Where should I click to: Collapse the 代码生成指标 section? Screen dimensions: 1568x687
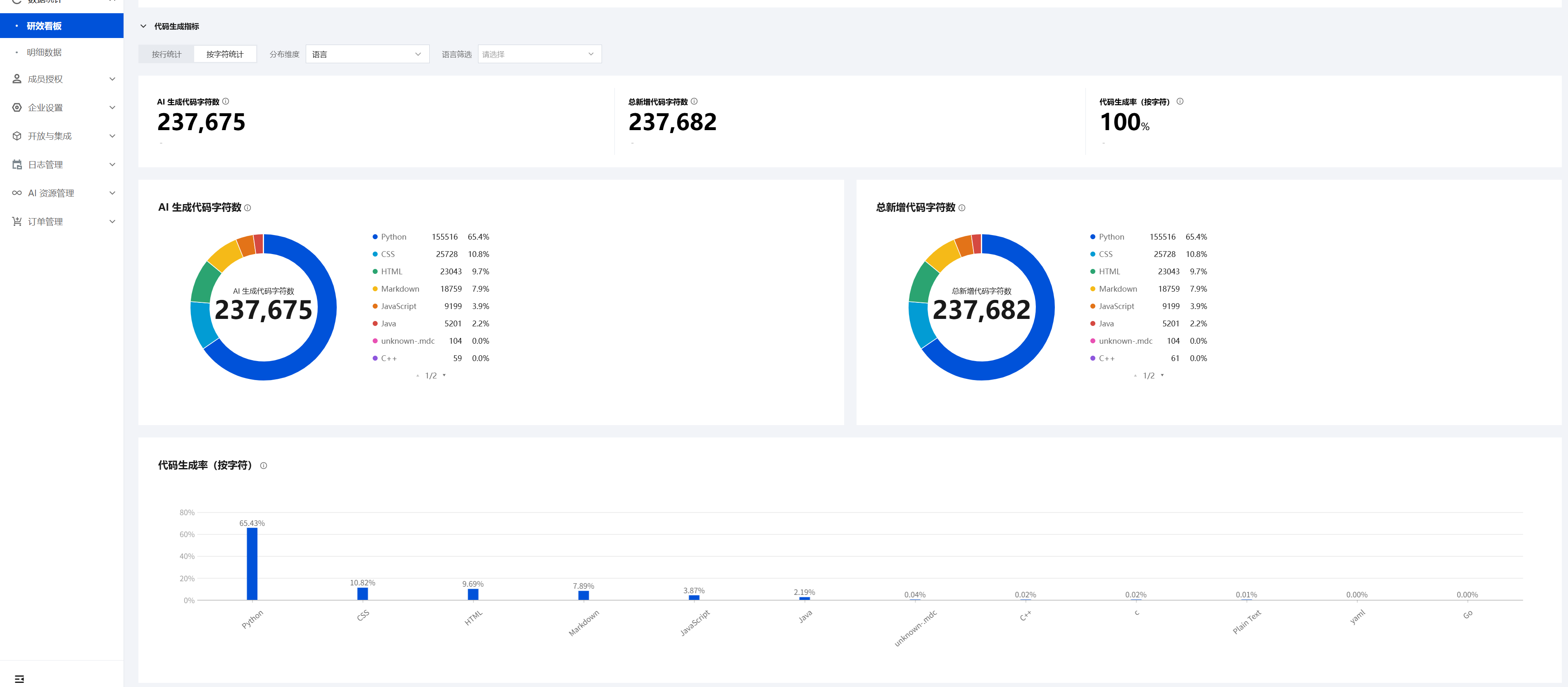(x=144, y=27)
